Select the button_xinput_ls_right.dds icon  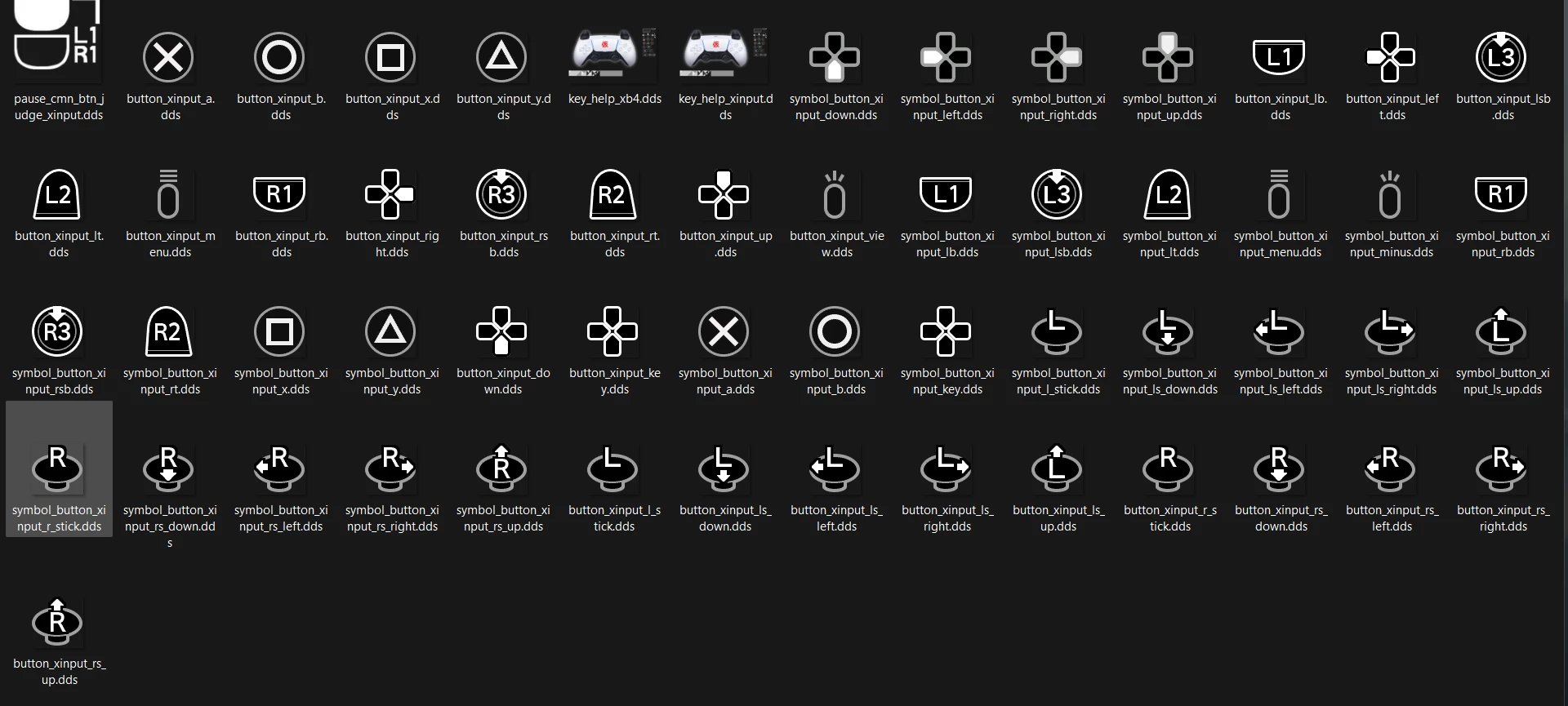[x=946, y=468]
